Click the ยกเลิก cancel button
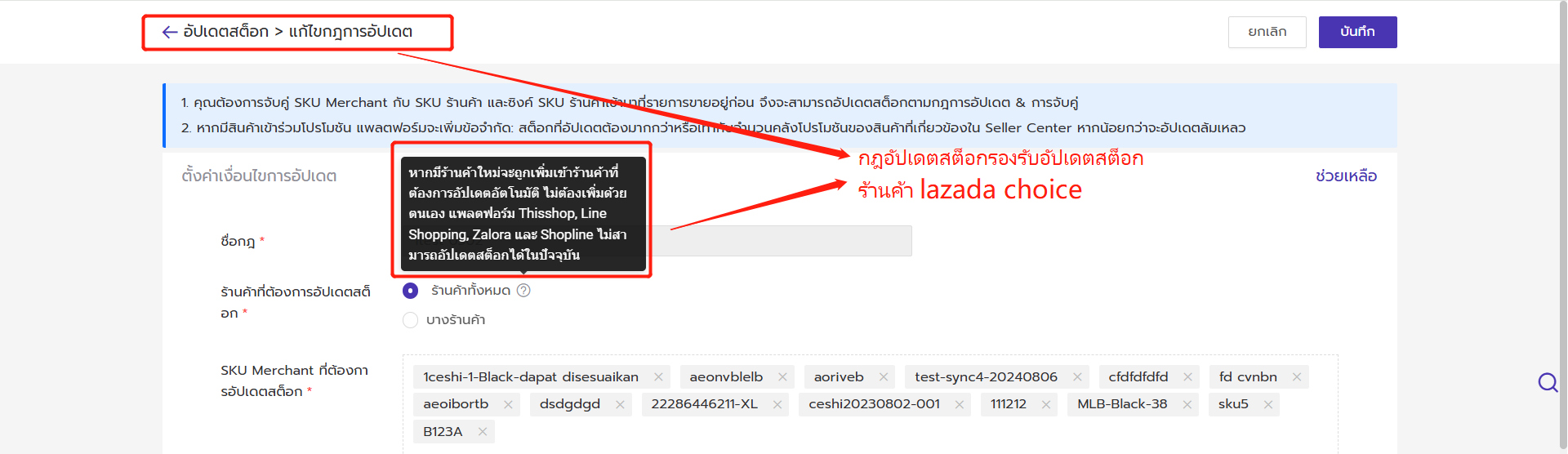This screenshot has height=454, width=1568. (1267, 32)
